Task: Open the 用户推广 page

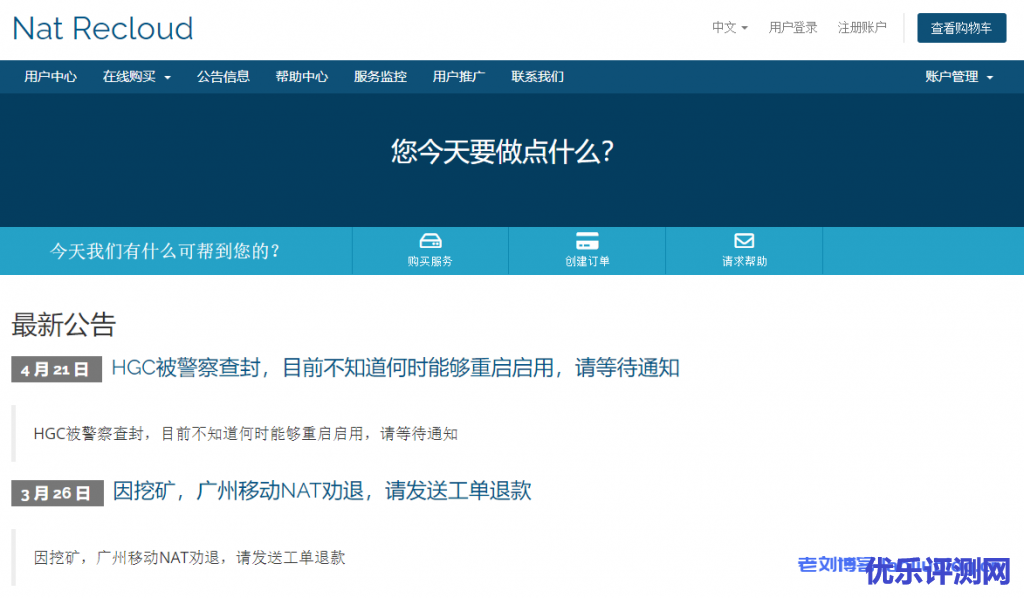Action: coord(459,77)
